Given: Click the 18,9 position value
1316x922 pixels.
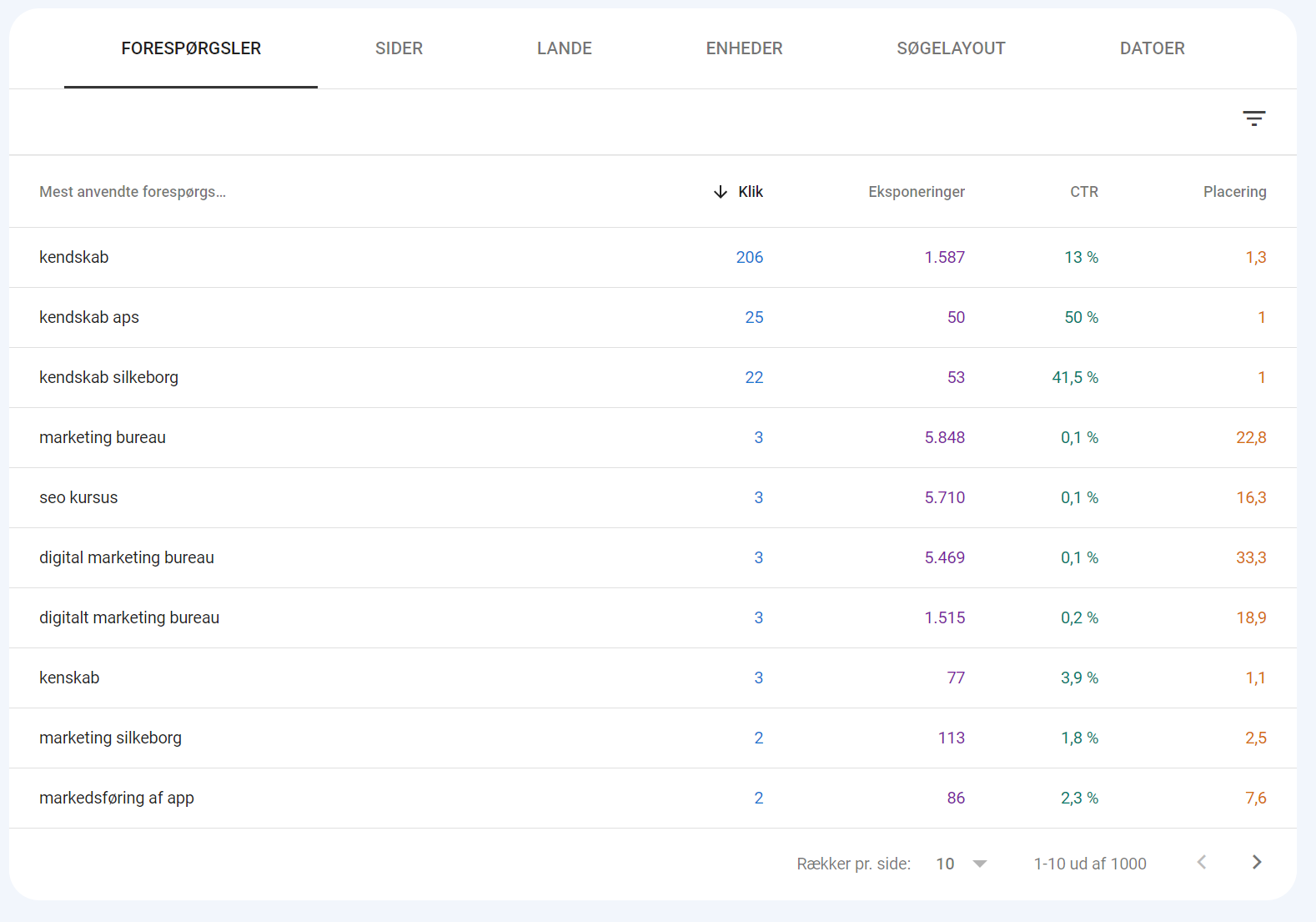Looking at the screenshot, I should [x=1251, y=618].
